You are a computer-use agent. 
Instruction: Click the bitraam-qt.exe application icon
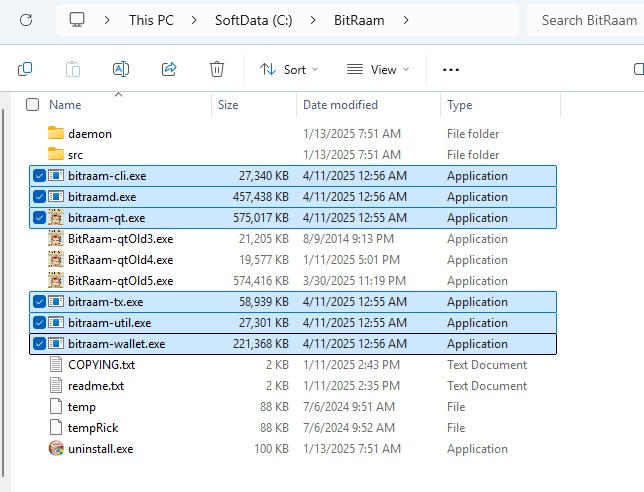(56, 217)
